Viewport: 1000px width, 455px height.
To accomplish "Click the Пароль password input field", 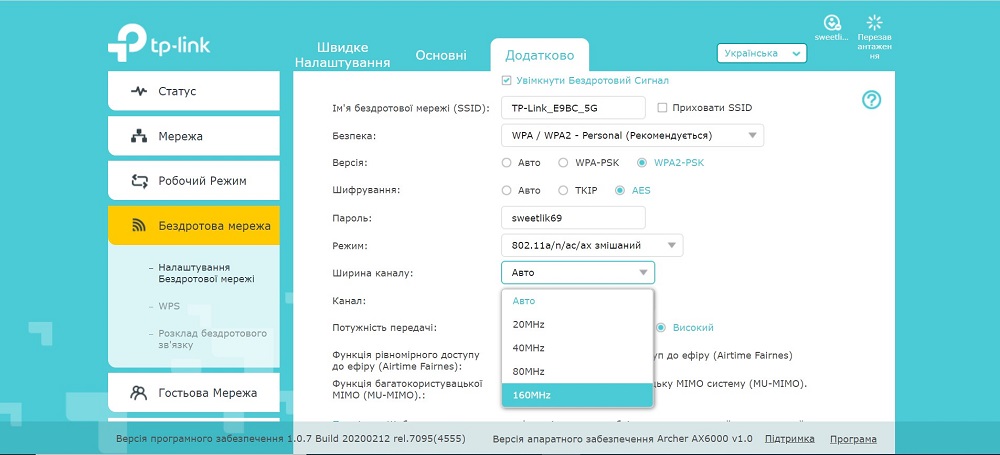I will tap(573, 218).
